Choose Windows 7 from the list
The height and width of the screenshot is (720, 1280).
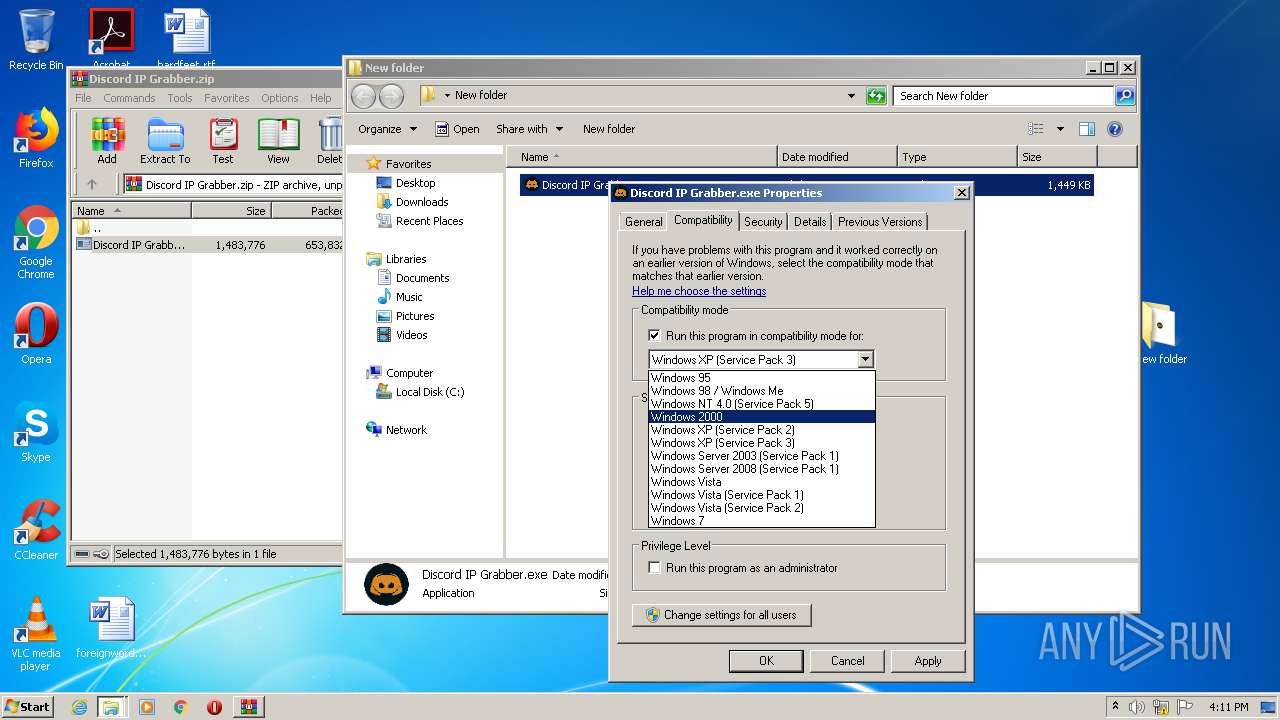(x=761, y=521)
